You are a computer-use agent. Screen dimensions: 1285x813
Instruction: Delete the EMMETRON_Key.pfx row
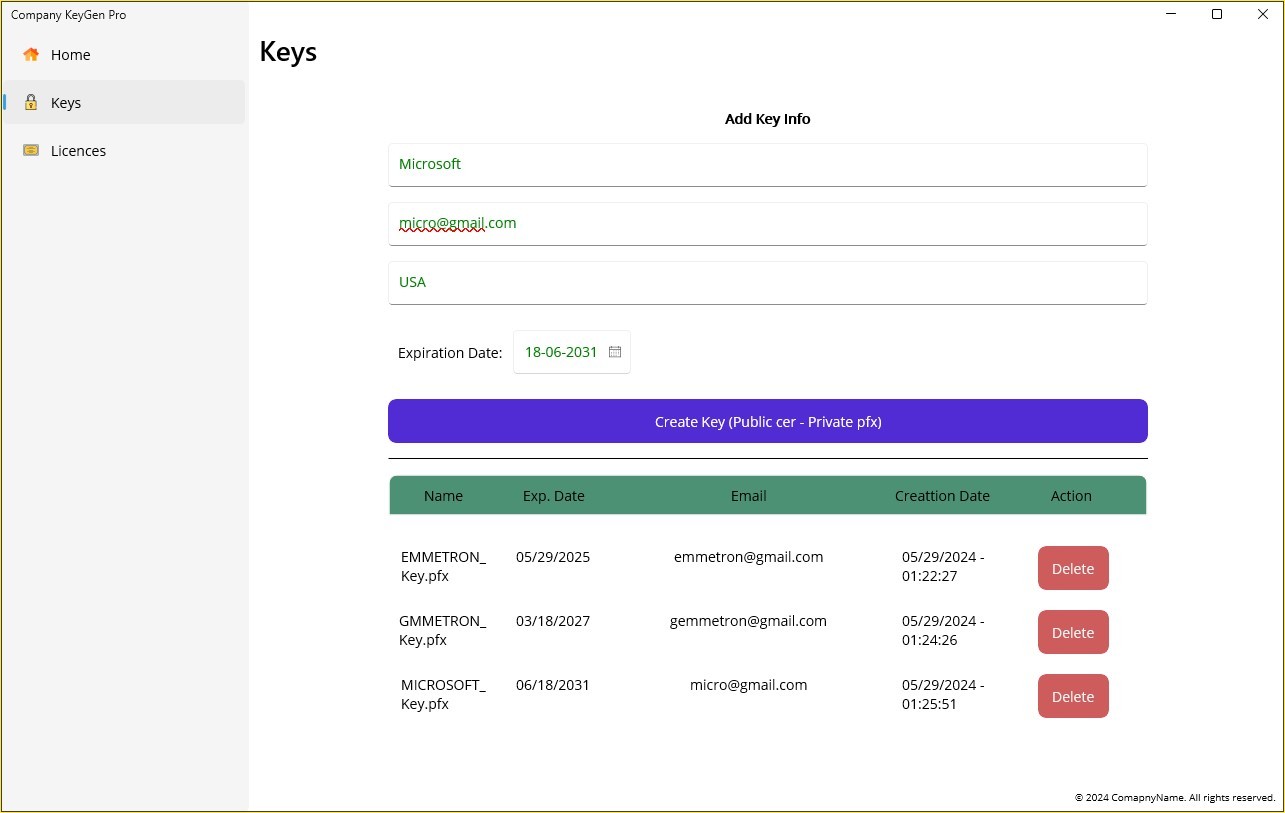pyautogui.click(x=1073, y=568)
